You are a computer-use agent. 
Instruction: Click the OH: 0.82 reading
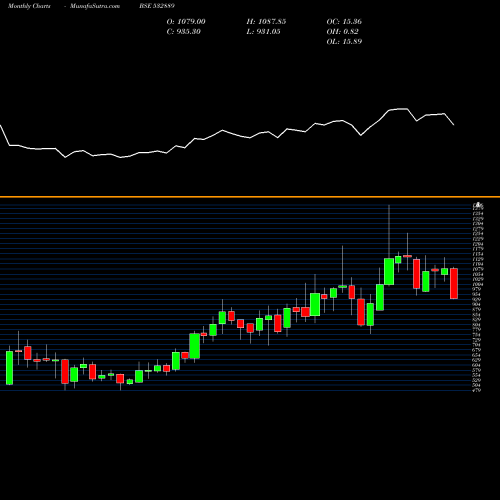coord(342,32)
